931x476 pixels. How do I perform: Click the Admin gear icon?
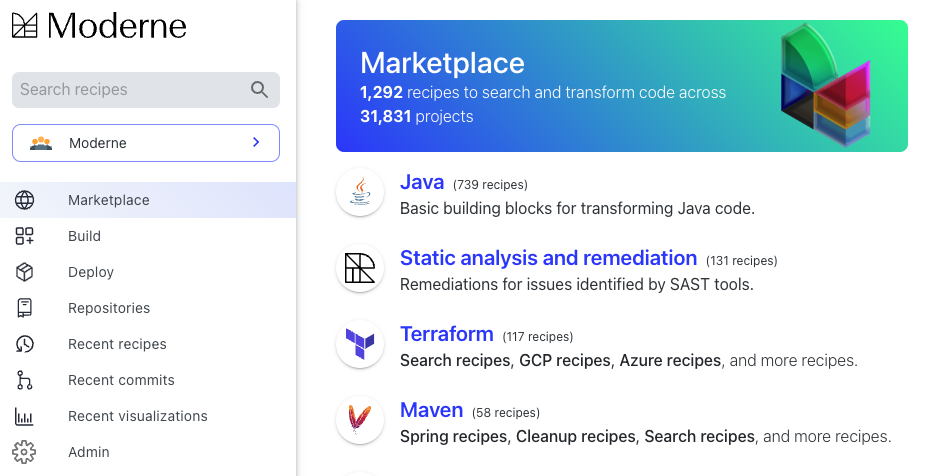click(x=24, y=452)
